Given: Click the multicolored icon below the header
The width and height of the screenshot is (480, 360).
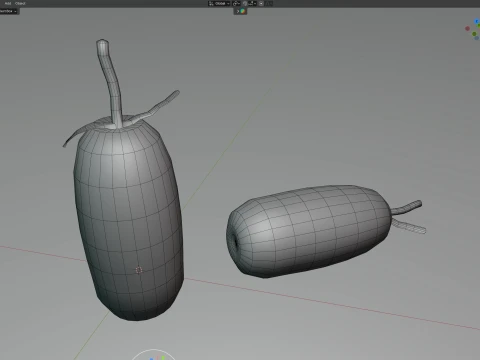Looking at the screenshot, I should 243,11.
